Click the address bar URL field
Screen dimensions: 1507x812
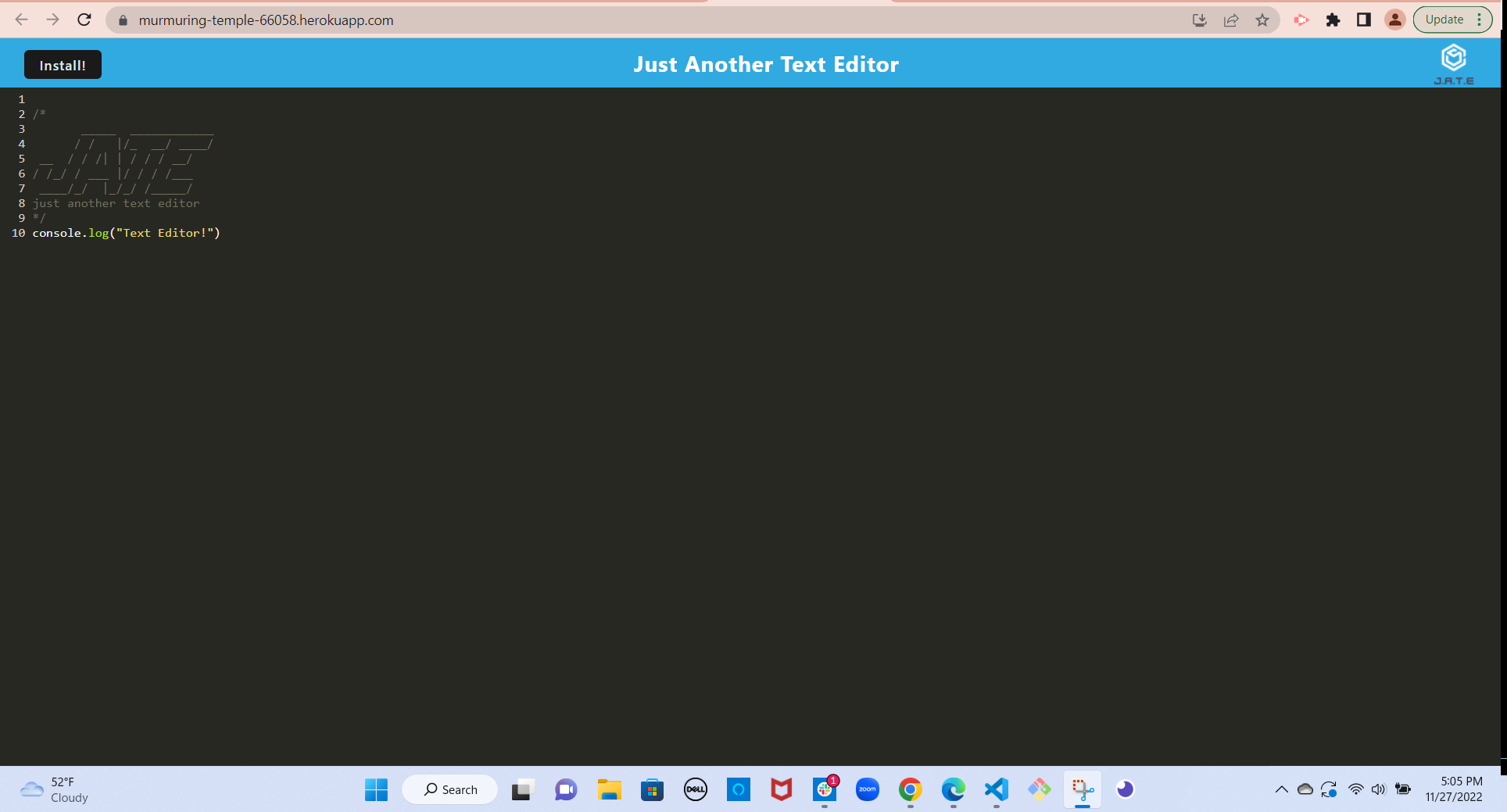coord(266,20)
